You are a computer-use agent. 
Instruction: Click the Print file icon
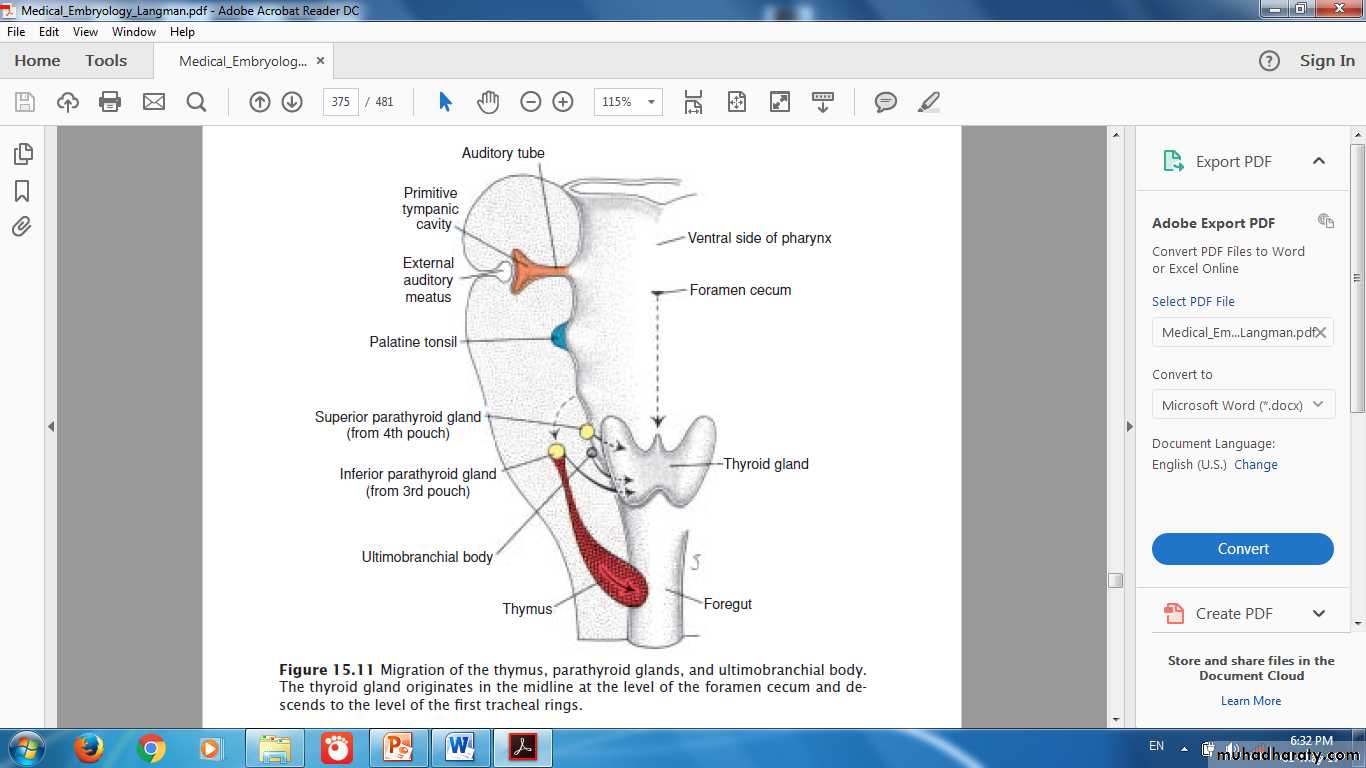(110, 102)
